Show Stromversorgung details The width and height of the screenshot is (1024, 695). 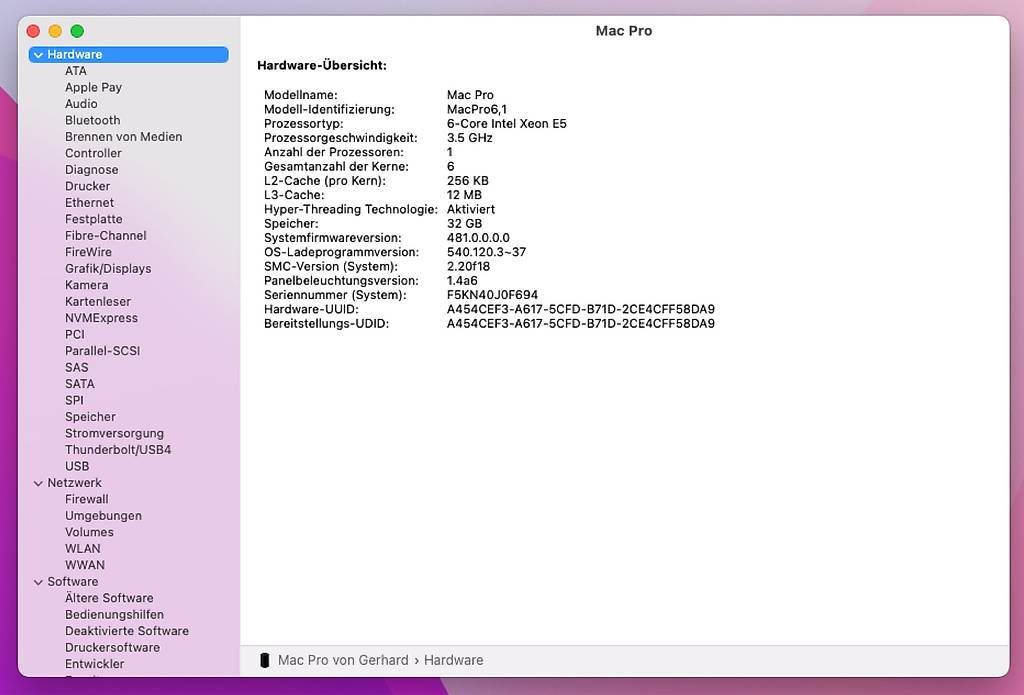[114, 433]
